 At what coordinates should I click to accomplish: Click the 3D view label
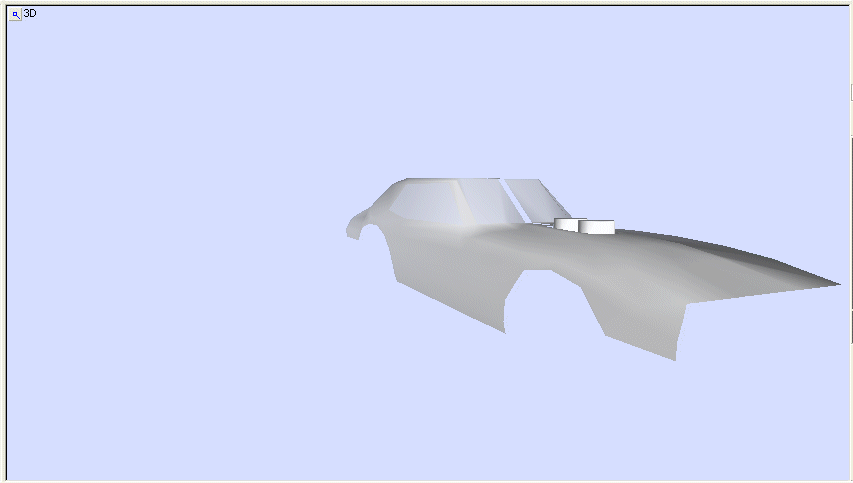tap(30, 15)
